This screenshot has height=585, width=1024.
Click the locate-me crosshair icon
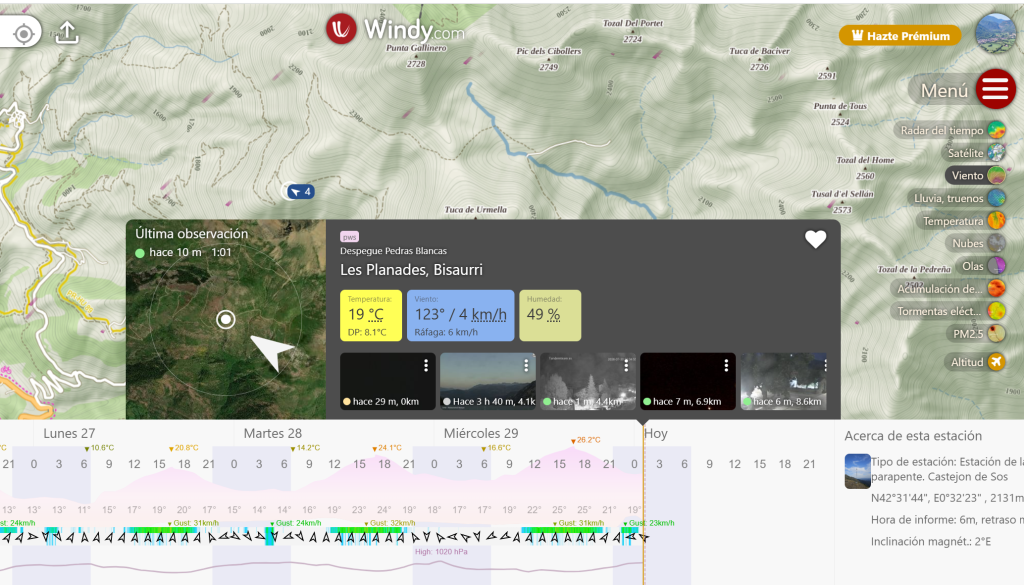coord(24,33)
